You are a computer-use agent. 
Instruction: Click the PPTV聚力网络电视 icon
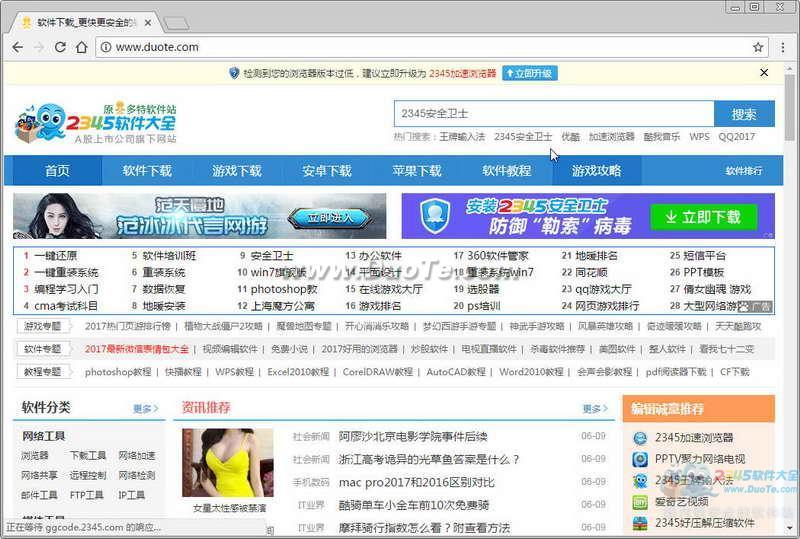(641, 460)
